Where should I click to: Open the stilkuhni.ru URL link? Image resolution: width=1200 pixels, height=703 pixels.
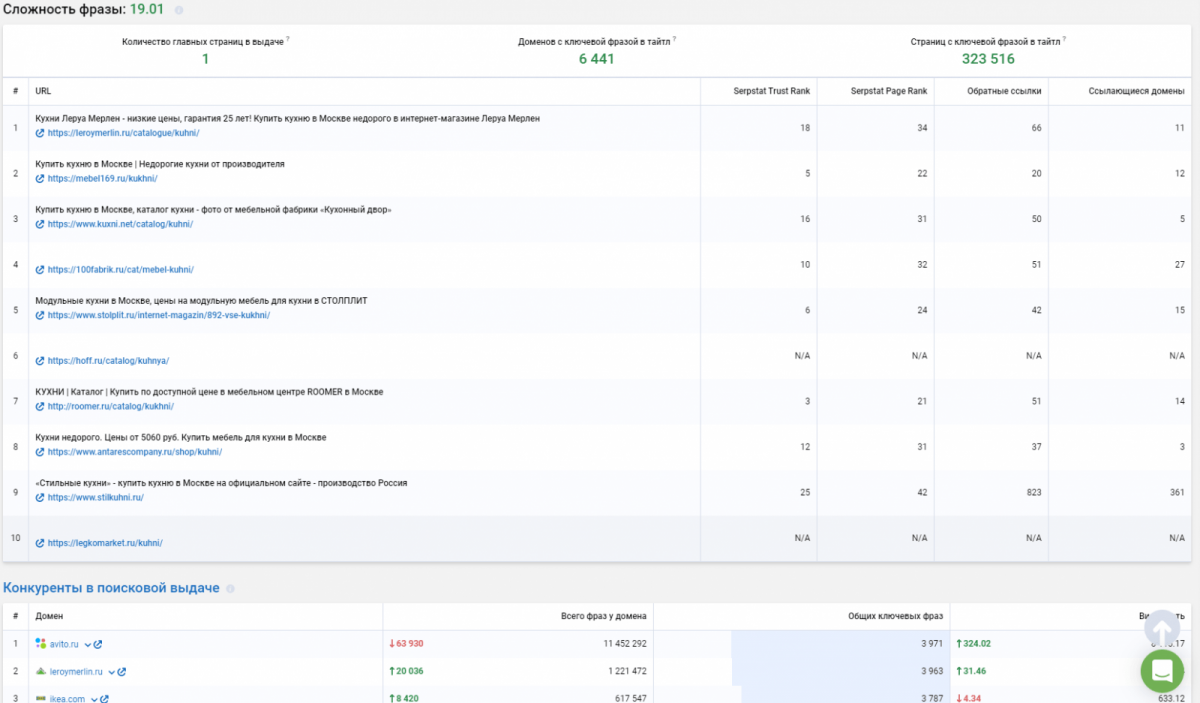(95, 497)
